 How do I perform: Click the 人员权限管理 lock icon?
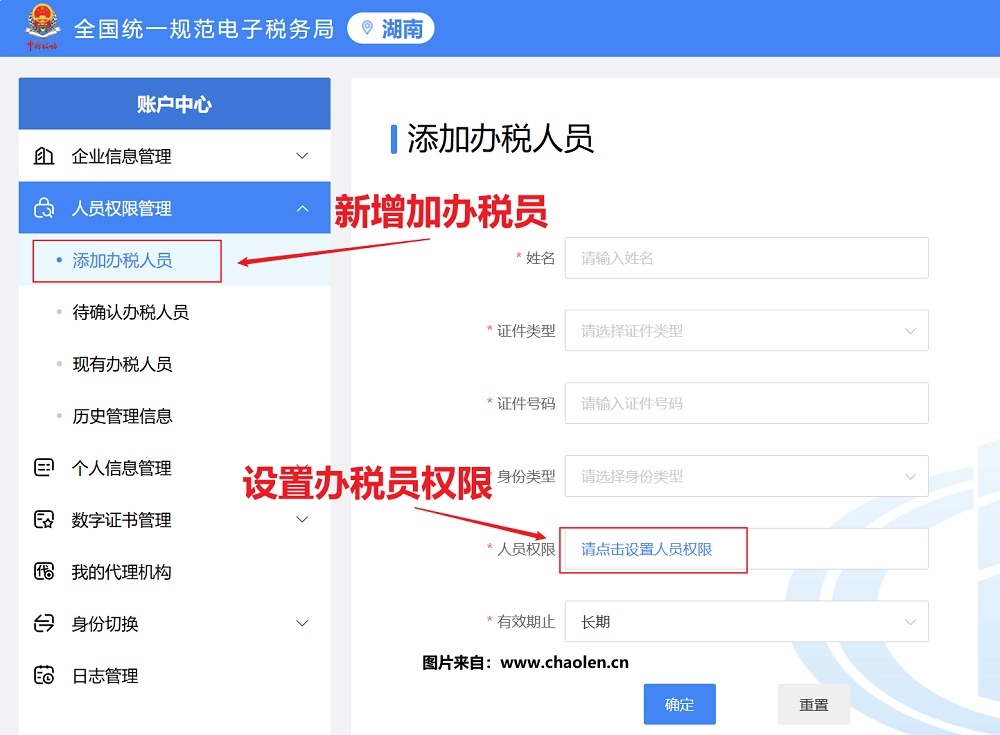(43, 208)
